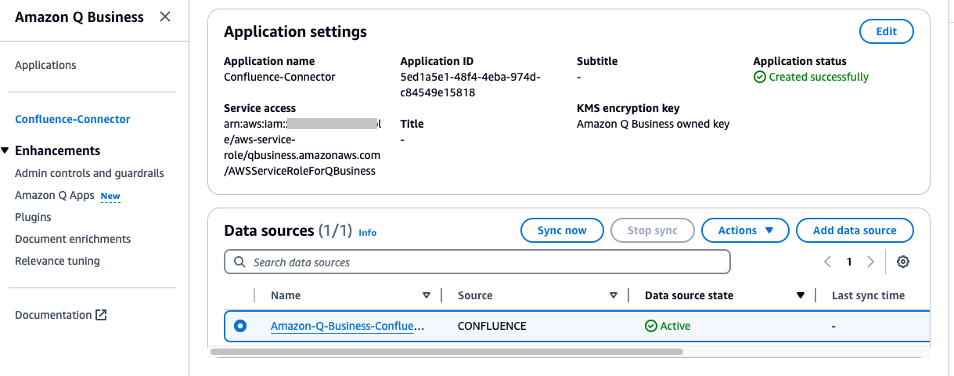Image resolution: width=954 pixels, height=376 pixels.
Task: Click Add data source button
Action: tap(855, 231)
